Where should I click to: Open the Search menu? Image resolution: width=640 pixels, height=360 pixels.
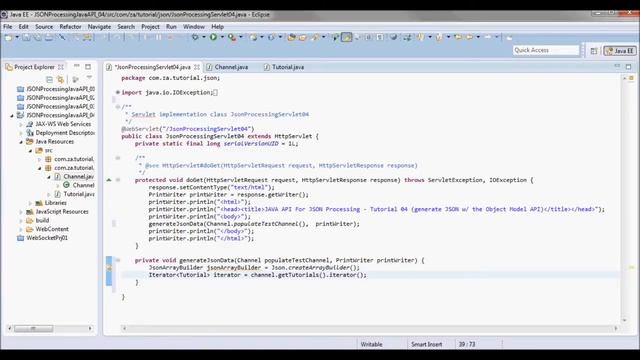pyautogui.click(x=126, y=27)
